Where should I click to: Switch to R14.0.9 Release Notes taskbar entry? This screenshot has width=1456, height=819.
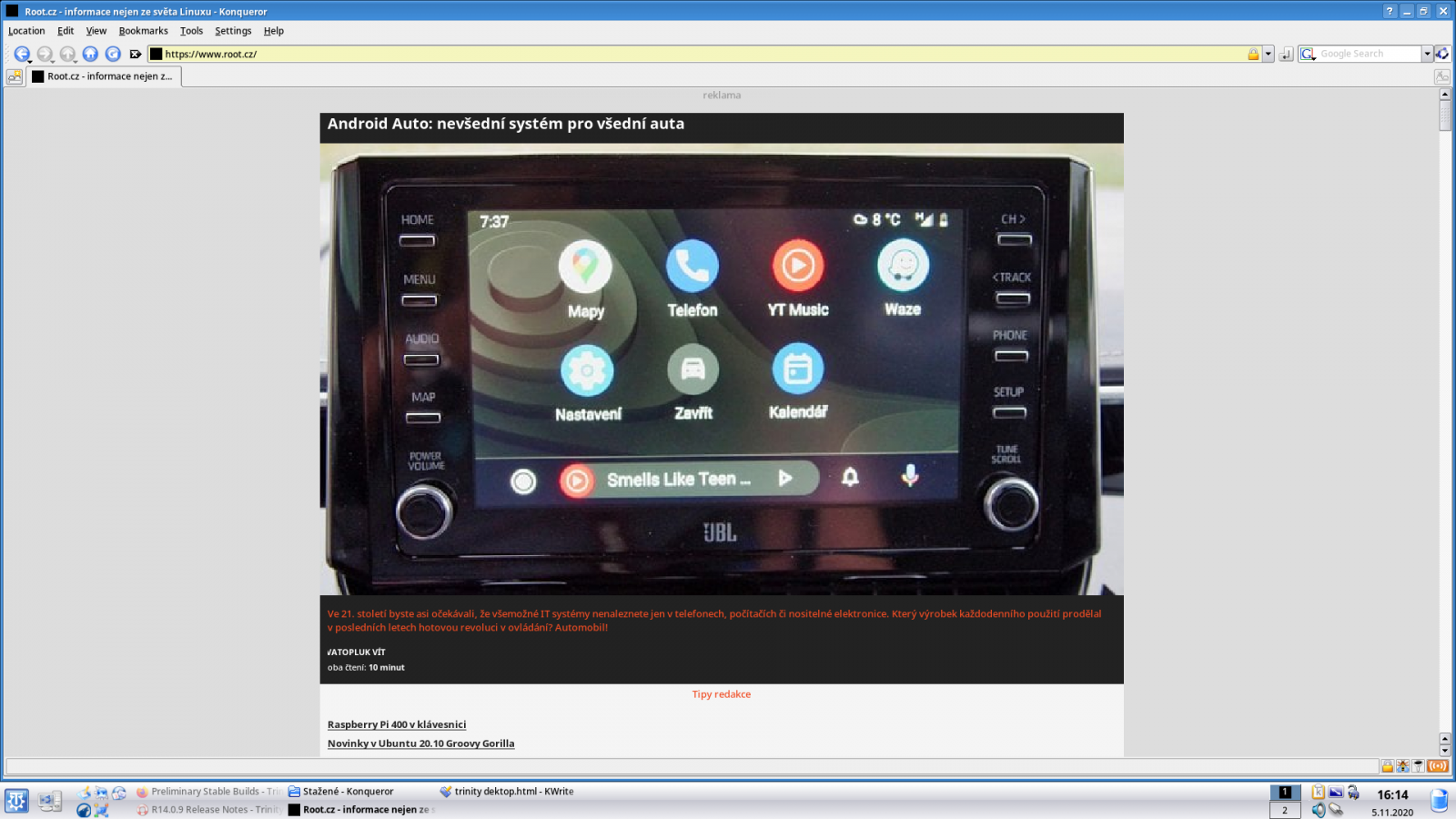click(x=209, y=810)
